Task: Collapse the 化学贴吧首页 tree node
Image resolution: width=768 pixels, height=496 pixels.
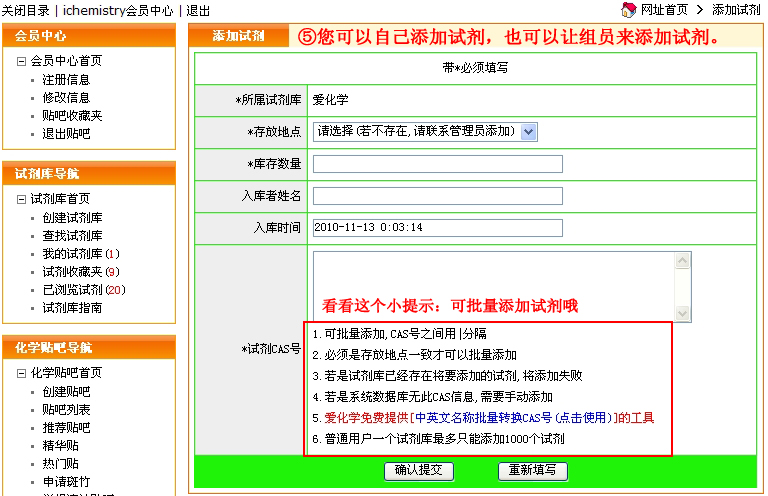Action: pos(21,373)
